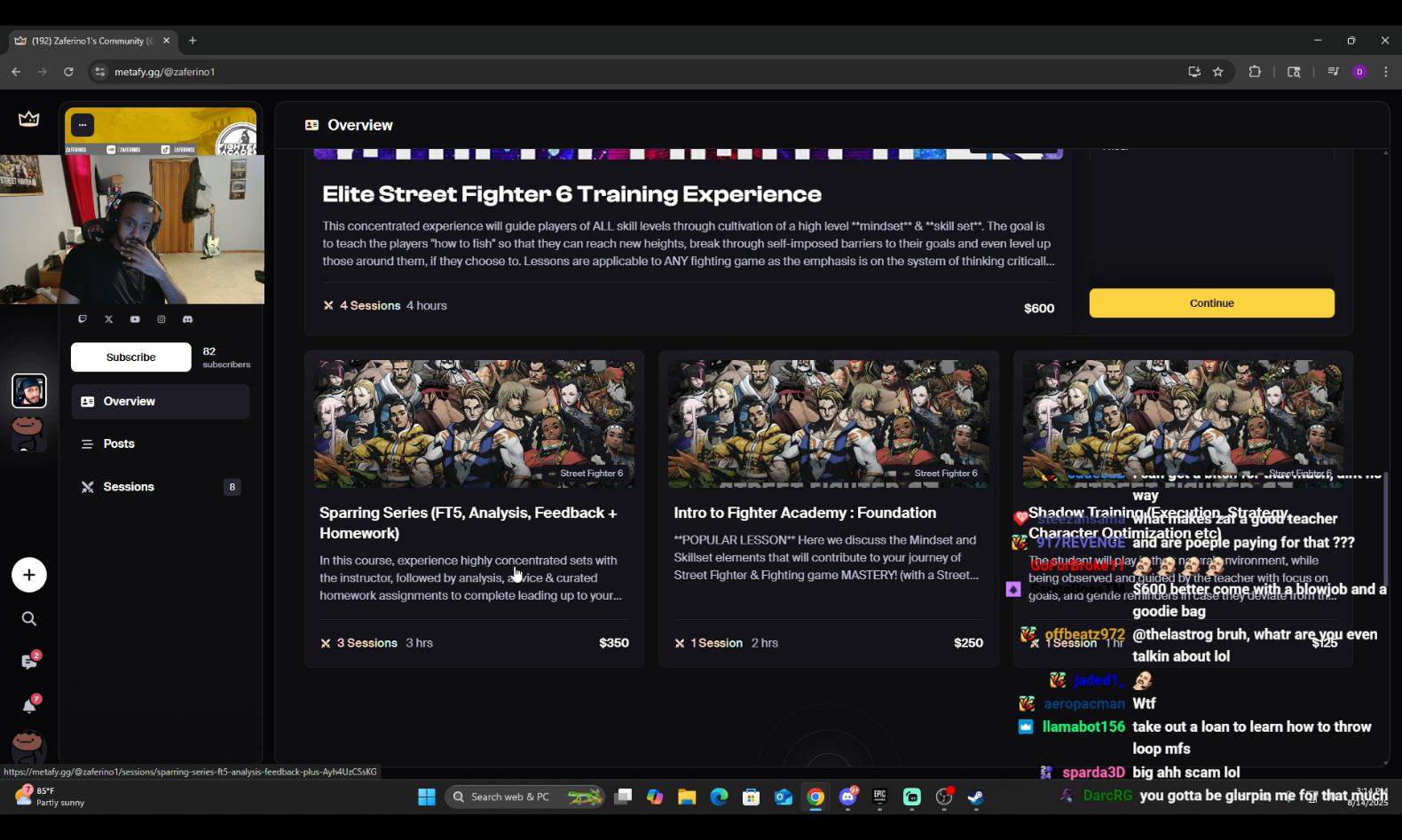Open messages icon with badge 2
Screen dimensions: 1402x840
29,662
